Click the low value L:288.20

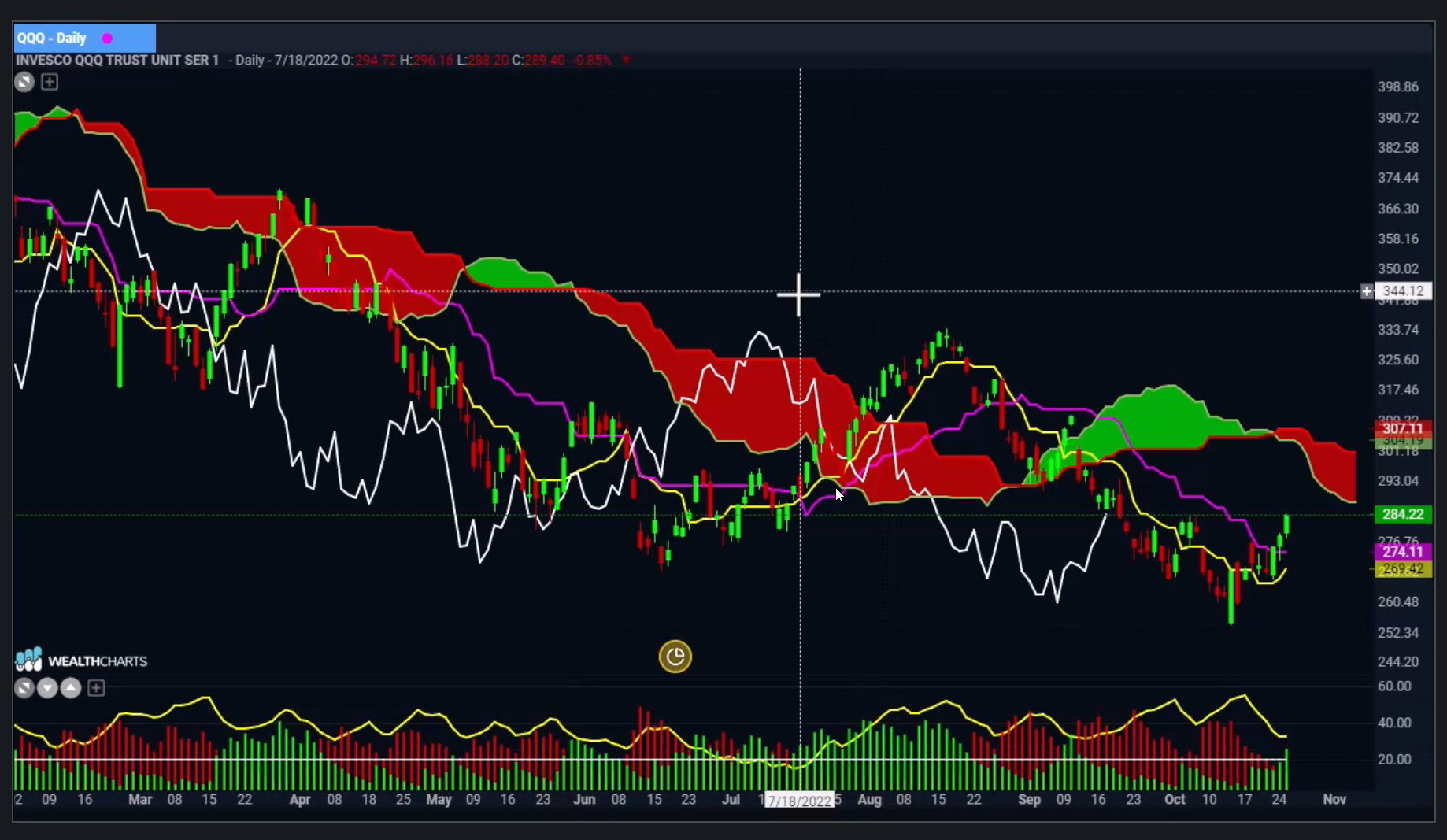tap(483, 60)
